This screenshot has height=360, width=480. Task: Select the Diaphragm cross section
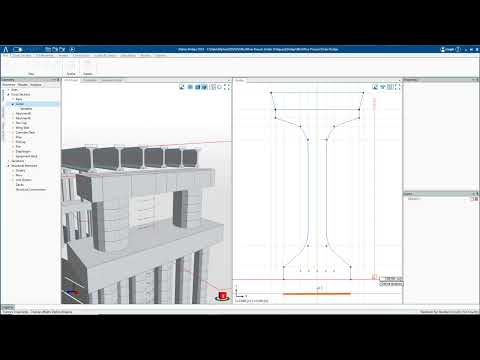[x=23, y=151]
